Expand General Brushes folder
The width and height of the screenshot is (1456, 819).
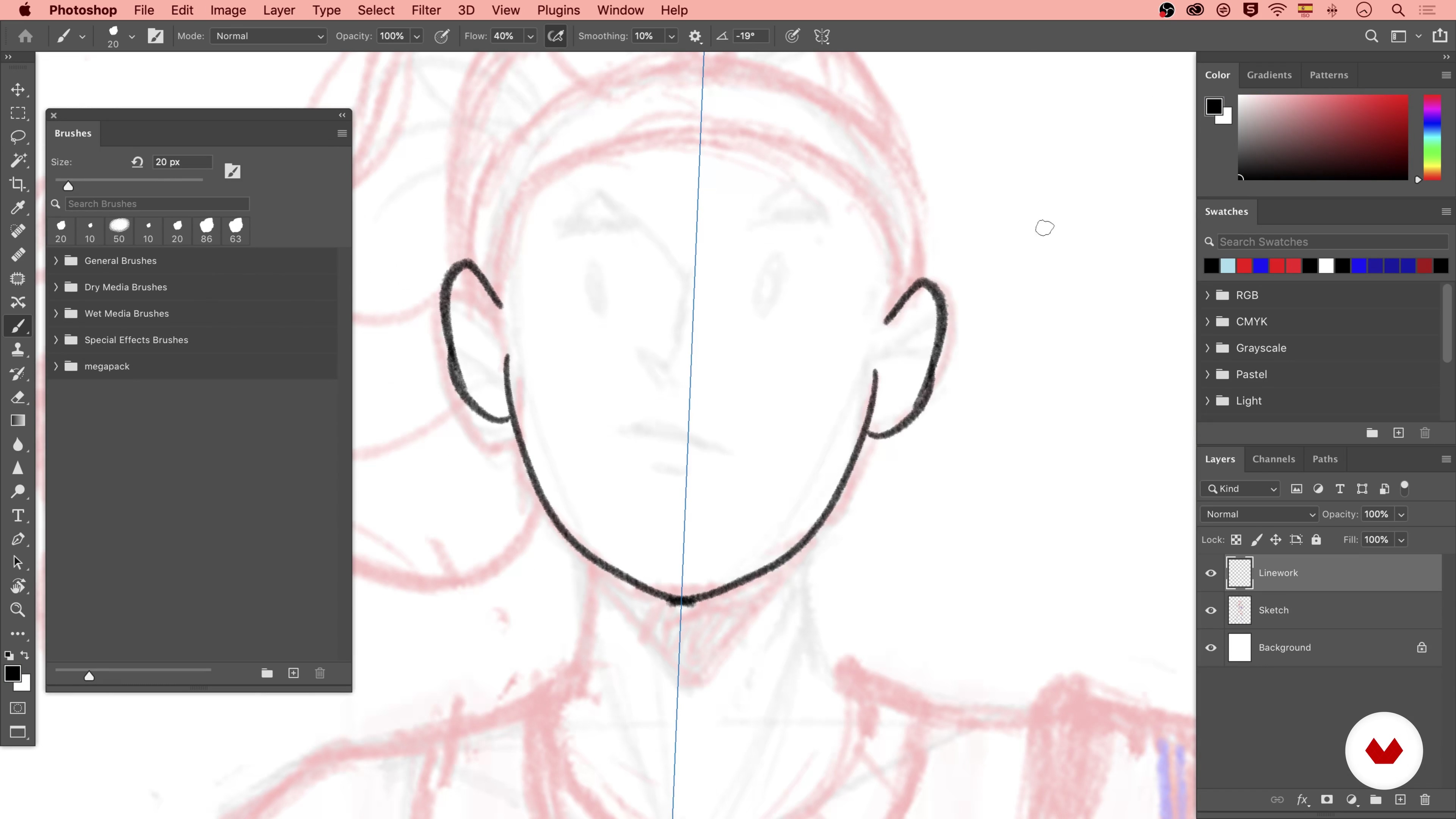pyautogui.click(x=55, y=260)
